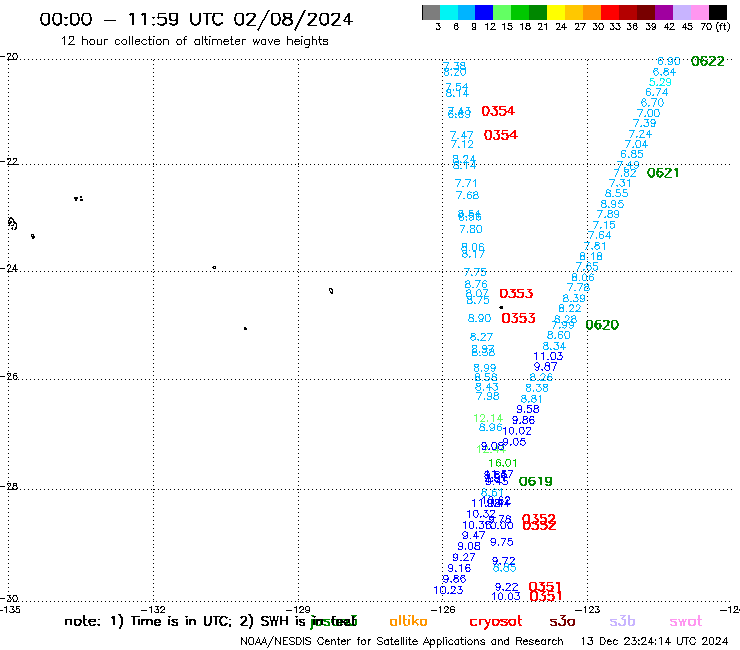Click the wave height value 10.23
The height and width of the screenshot is (650, 740).
448,590
